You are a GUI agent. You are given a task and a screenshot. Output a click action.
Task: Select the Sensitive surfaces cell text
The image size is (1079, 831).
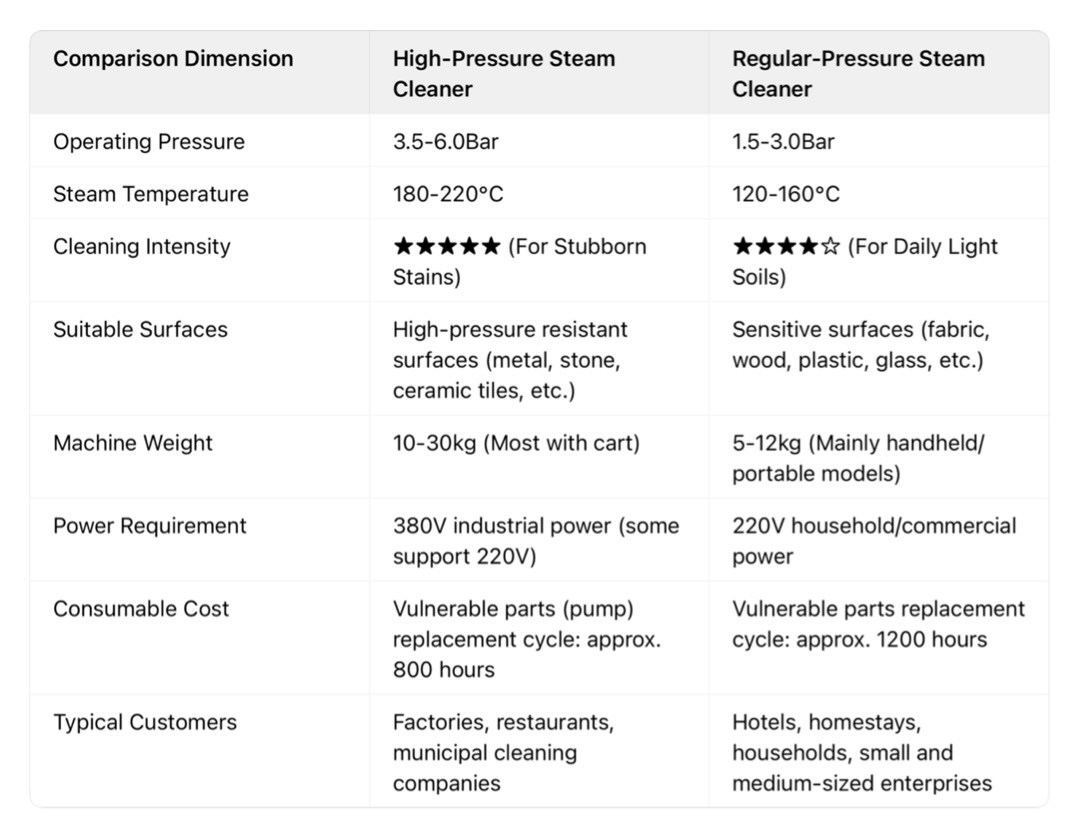click(860, 345)
